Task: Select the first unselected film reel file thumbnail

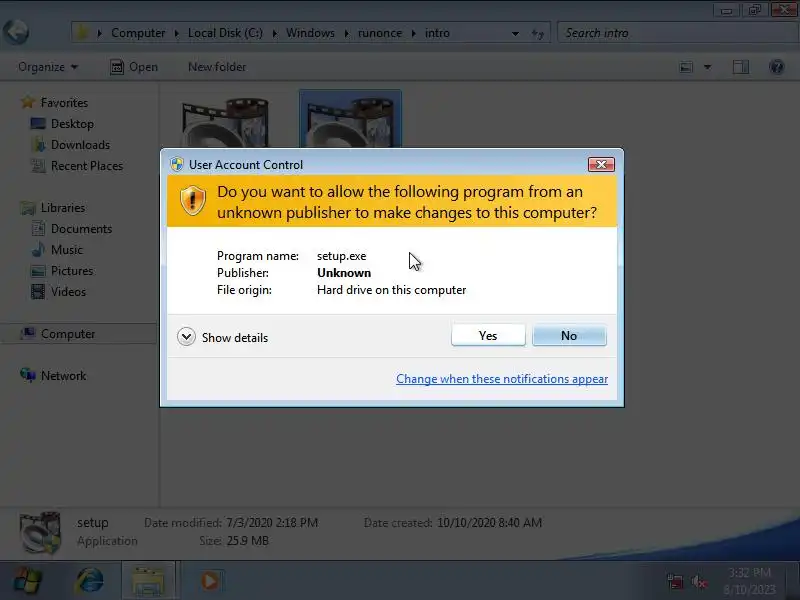Action: pyautogui.click(x=226, y=122)
